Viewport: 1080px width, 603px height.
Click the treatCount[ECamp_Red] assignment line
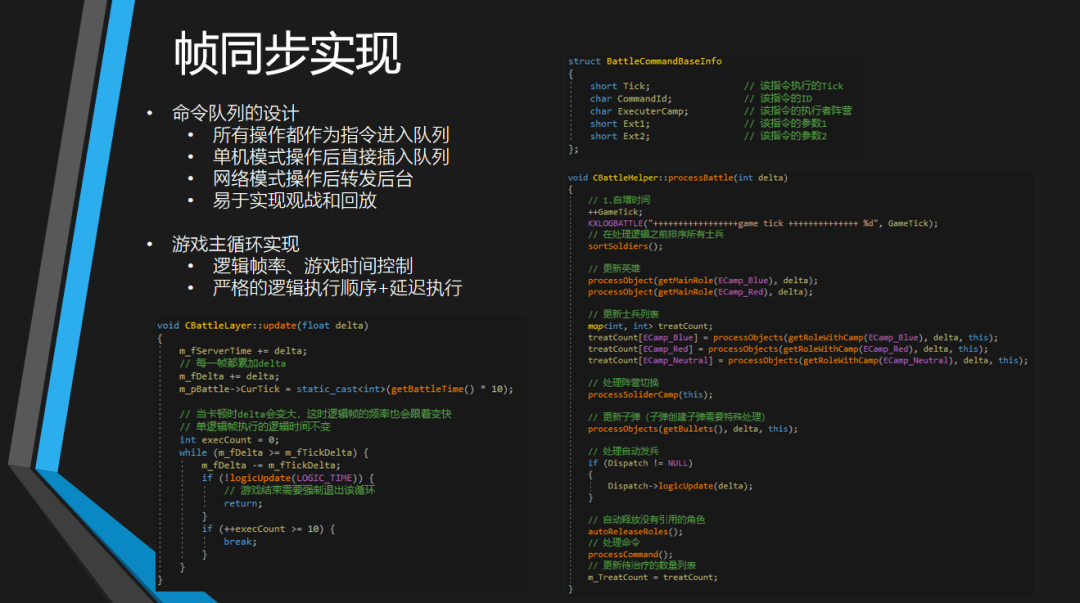[788, 349]
